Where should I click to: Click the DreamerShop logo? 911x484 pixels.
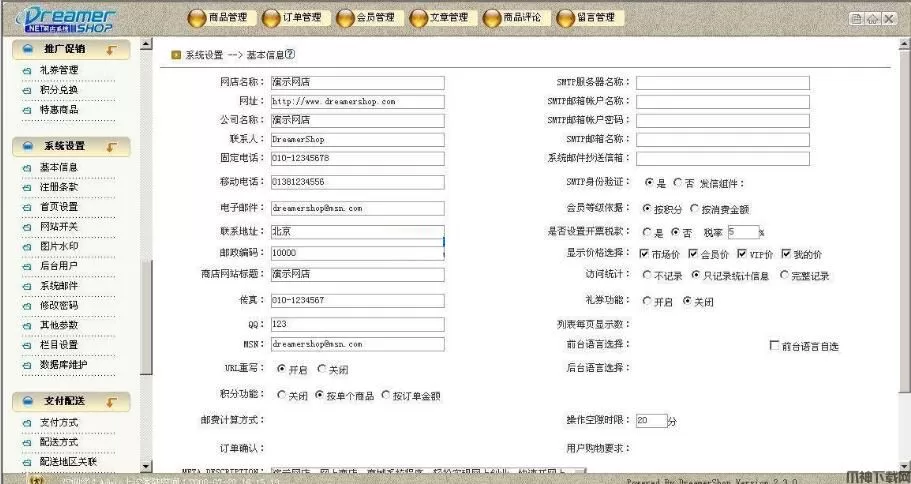tap(69, 20)
